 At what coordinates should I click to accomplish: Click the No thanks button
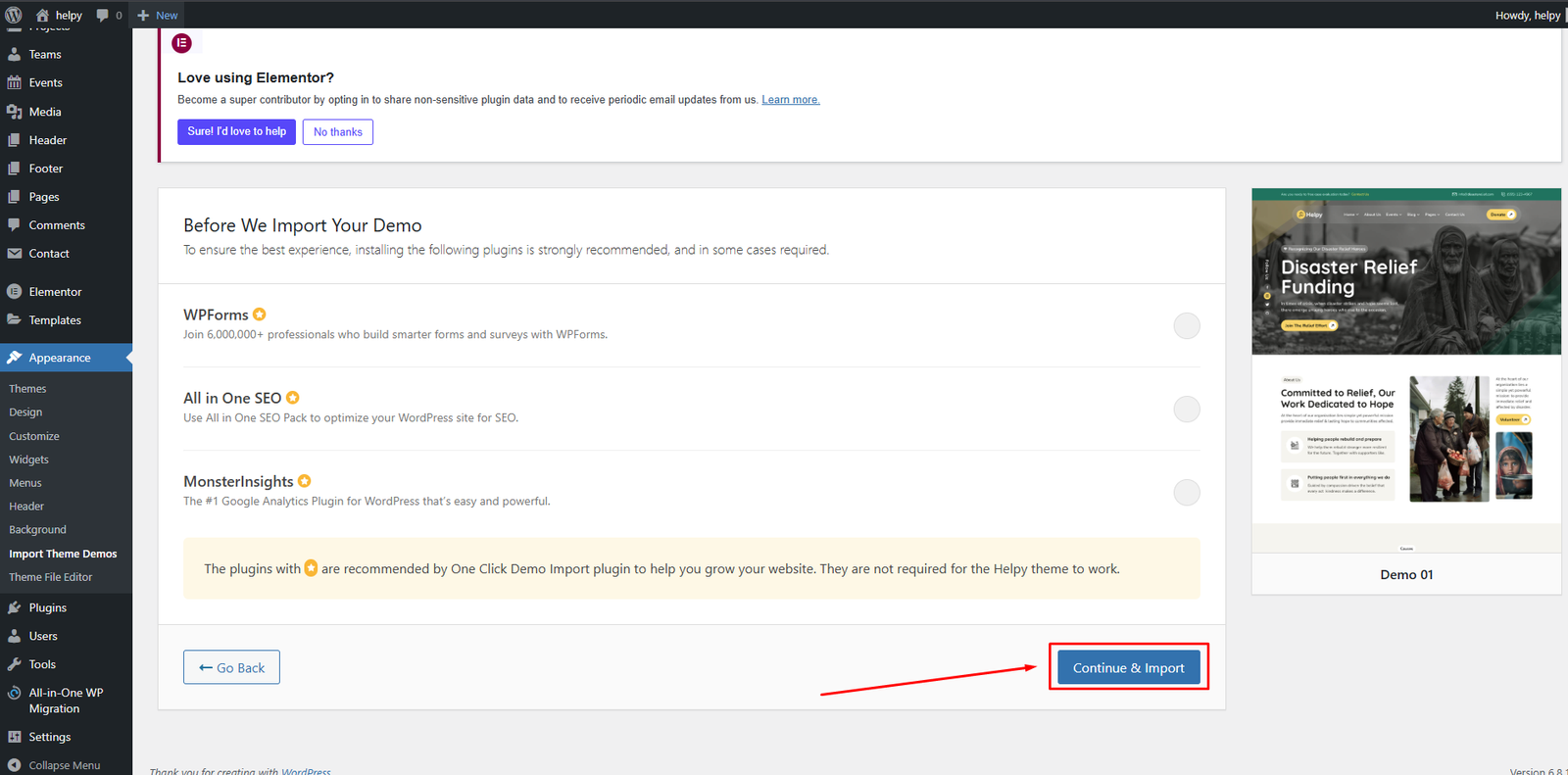[338, 131]
